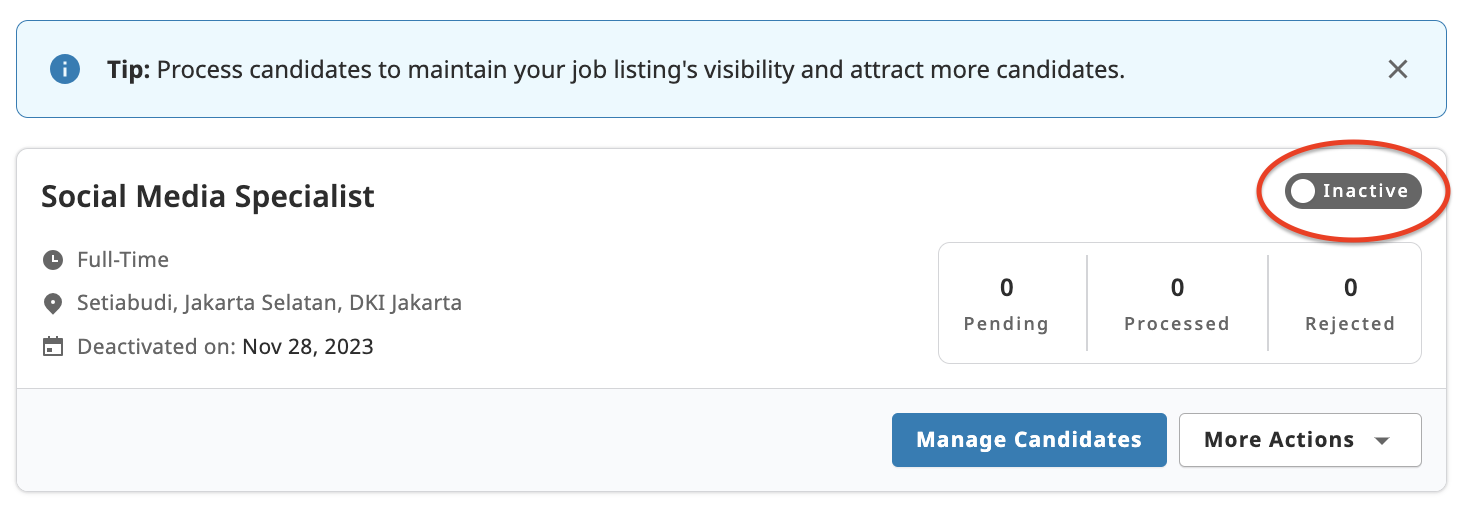
Task: Click the clock icon beside Full-Time
Action: 53,260
